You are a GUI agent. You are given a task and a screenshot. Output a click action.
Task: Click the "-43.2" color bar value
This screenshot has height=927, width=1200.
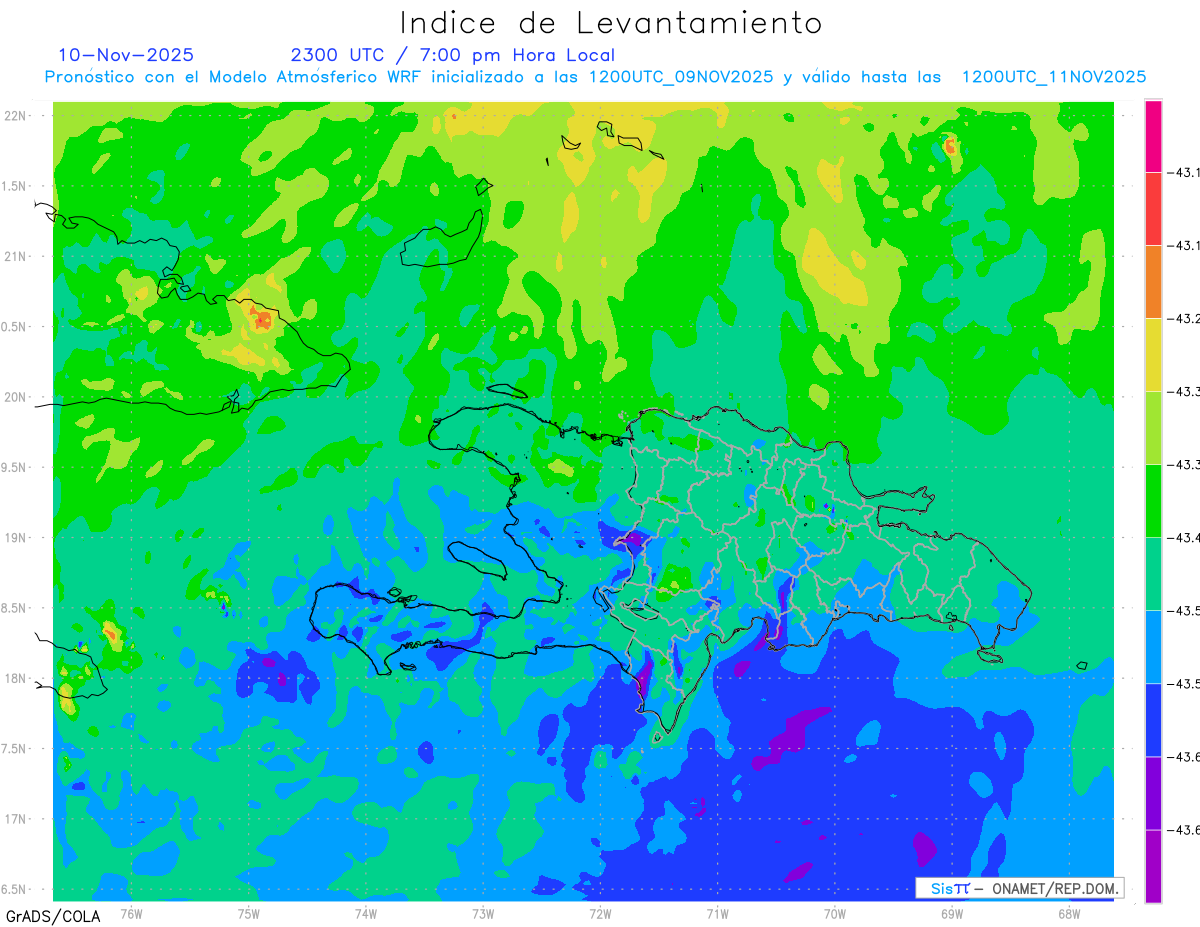pyautogui.click(x=1186, y=318)
